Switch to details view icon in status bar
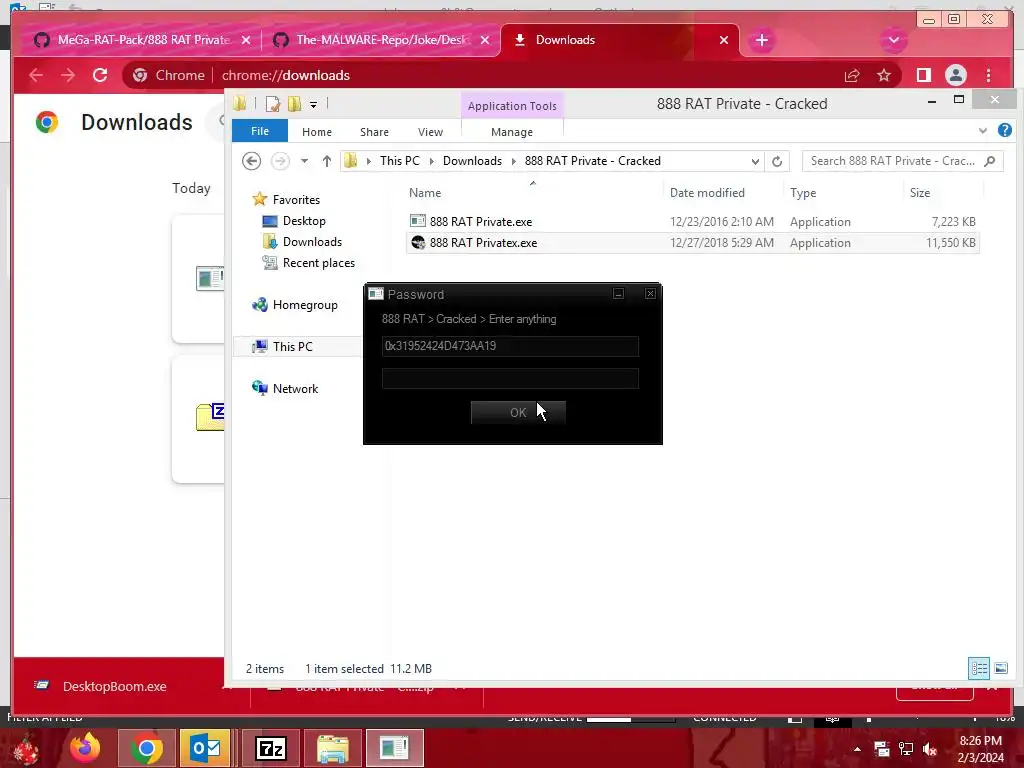This screenshot has width=1024, height=768. click(979, 668)
